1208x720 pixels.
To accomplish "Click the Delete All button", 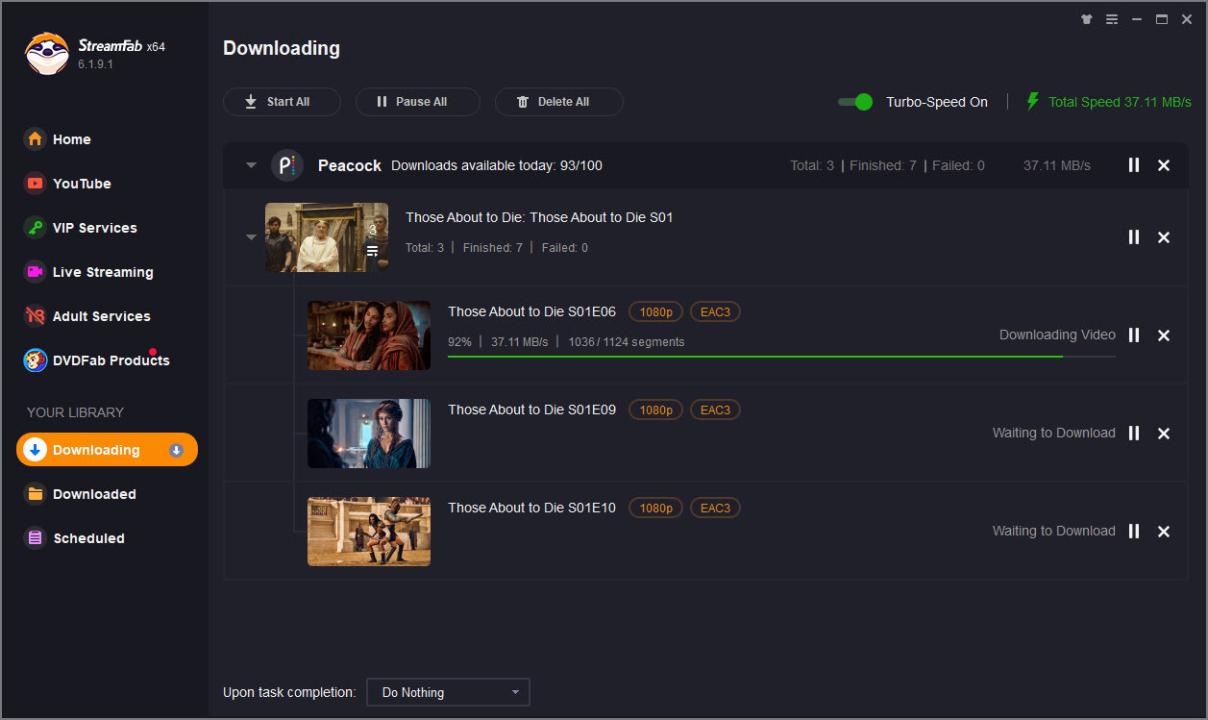I will coord(559,102).
